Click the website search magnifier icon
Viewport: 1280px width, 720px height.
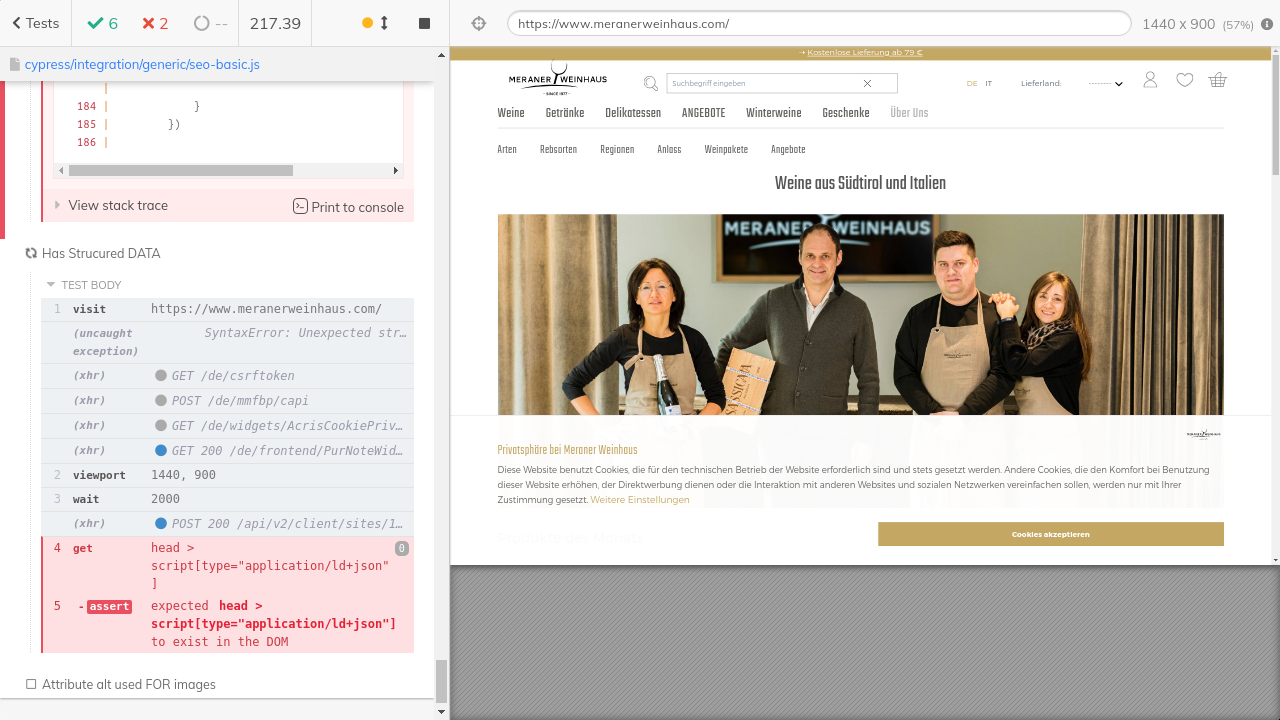(x=651, y=83)
